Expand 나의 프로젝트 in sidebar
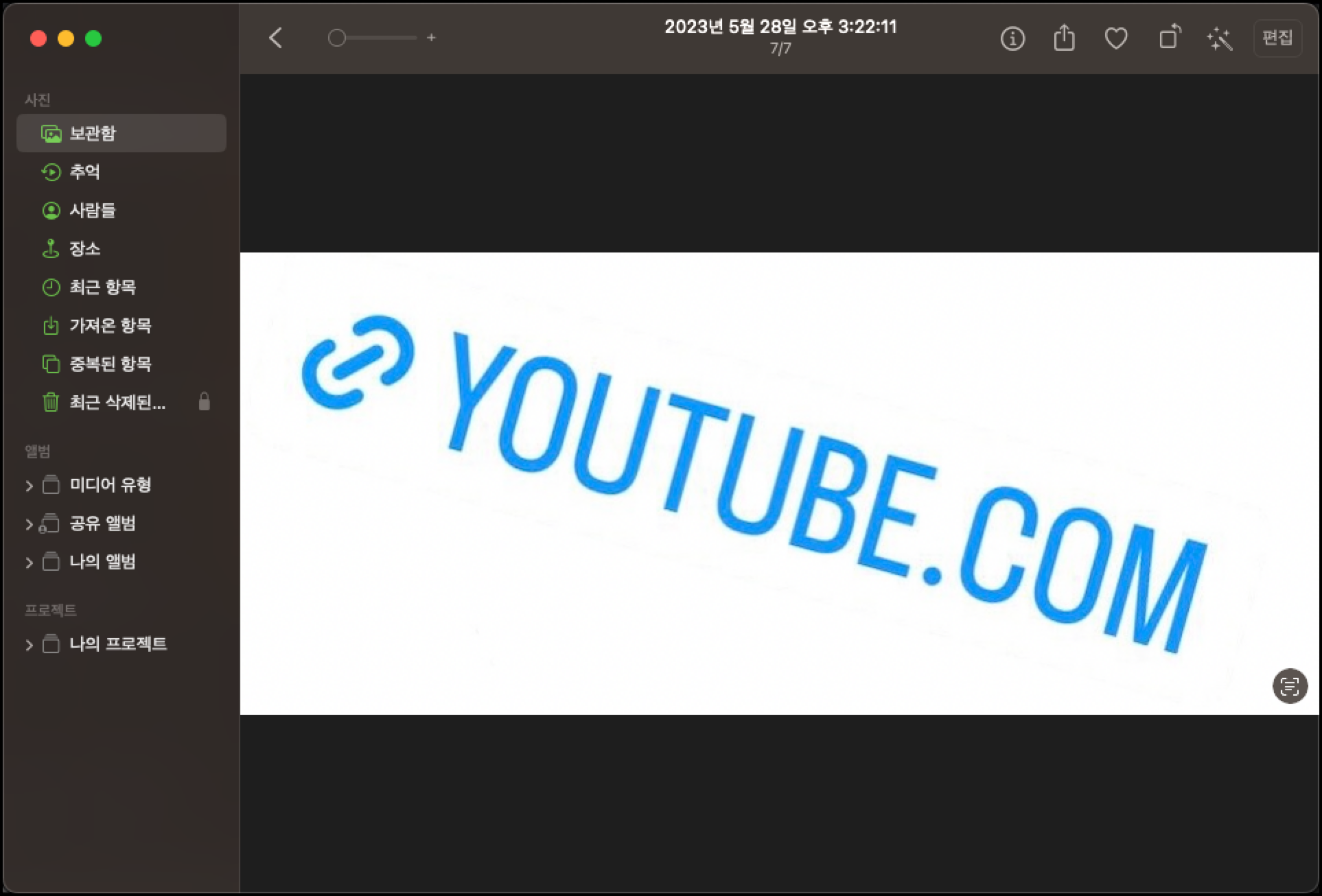1322x896 pixels. click(x=29, y=645)
